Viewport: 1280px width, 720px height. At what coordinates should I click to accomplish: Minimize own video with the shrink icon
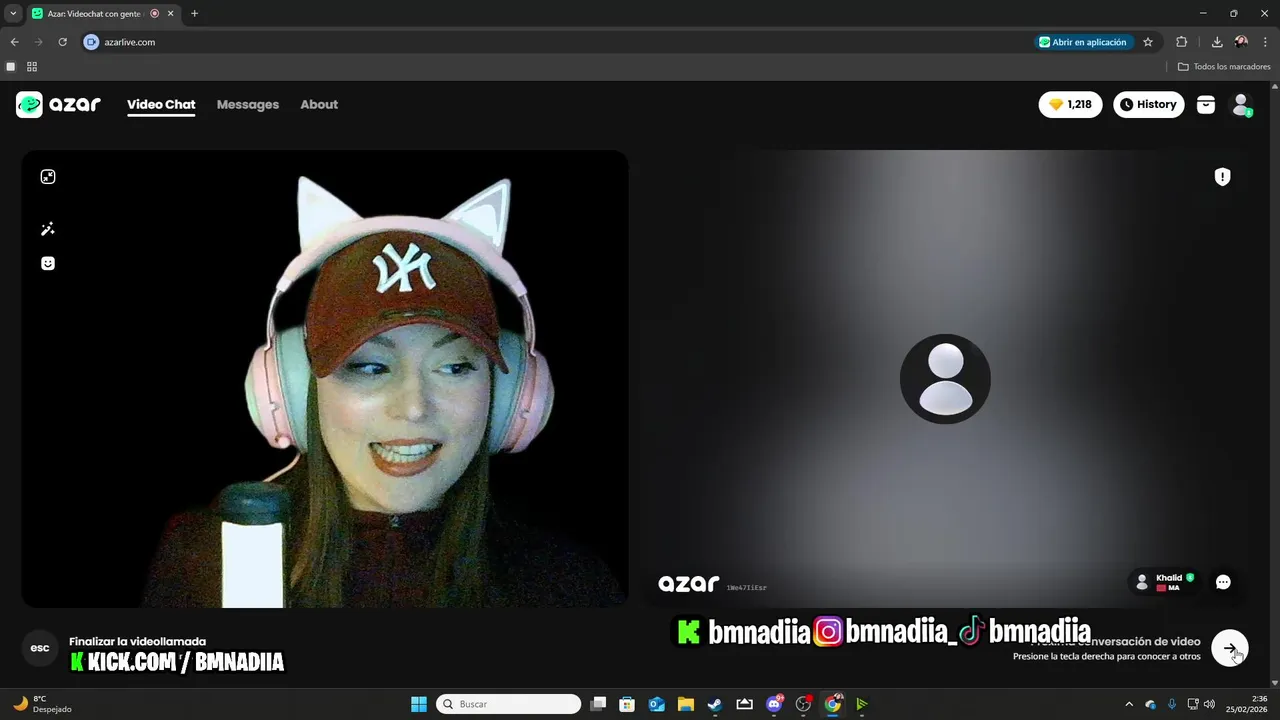pos(48,177)
